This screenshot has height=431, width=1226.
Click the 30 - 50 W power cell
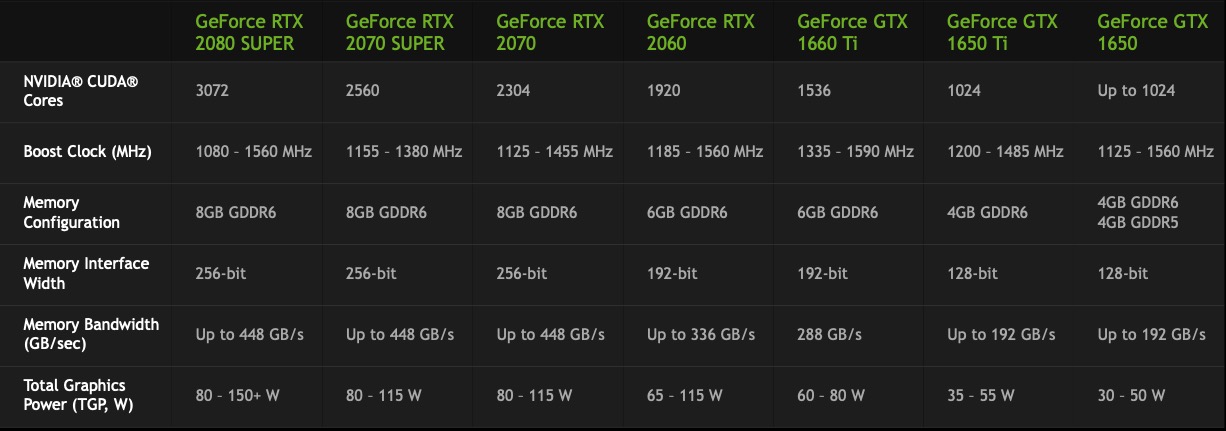point(1131,396)
